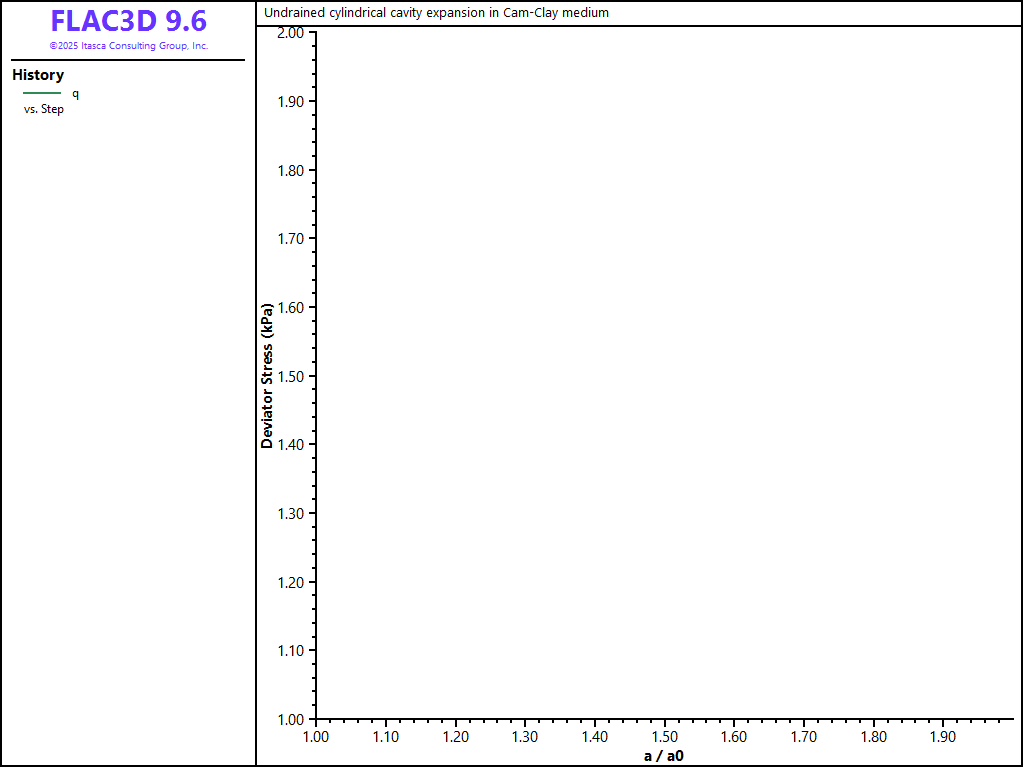
Task: Click the 1.20 tick on the horizontal axis
Action: click(x=456, y=737)
